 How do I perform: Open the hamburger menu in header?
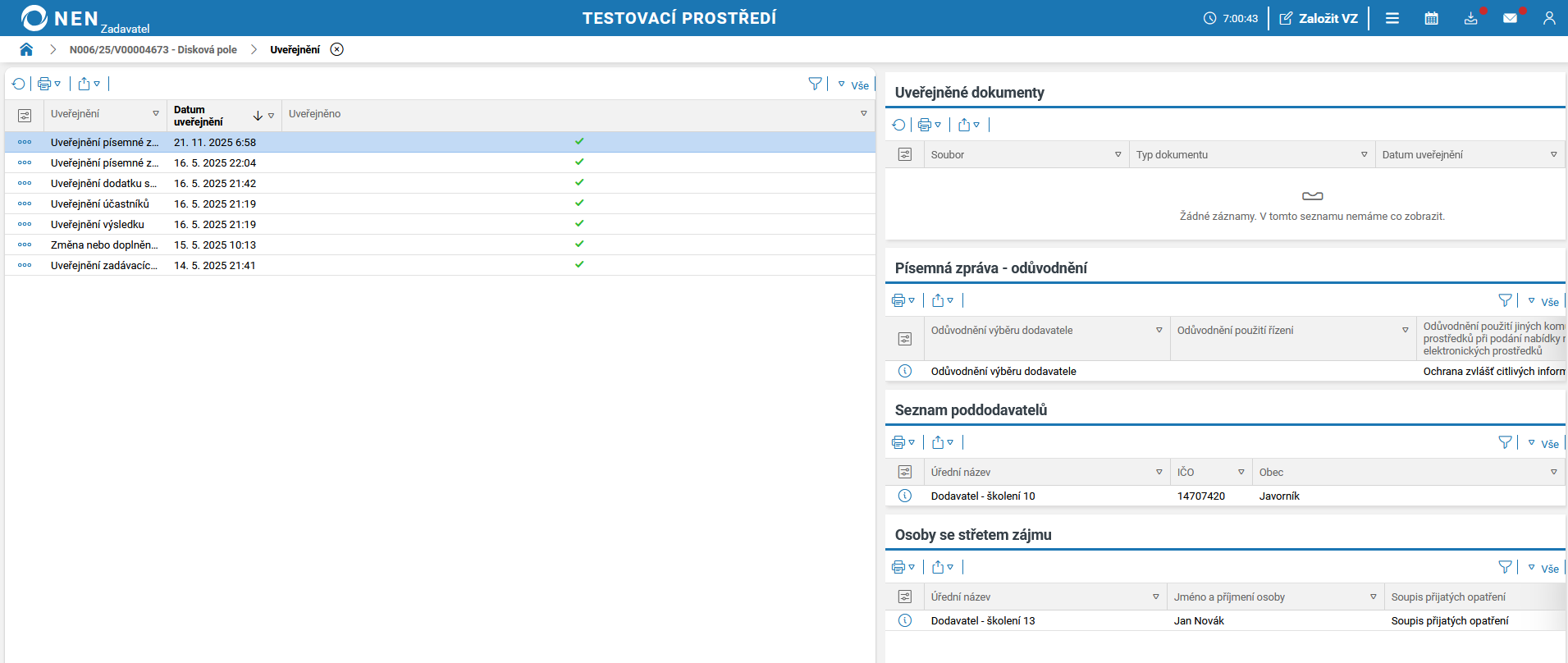point(1392,18)
